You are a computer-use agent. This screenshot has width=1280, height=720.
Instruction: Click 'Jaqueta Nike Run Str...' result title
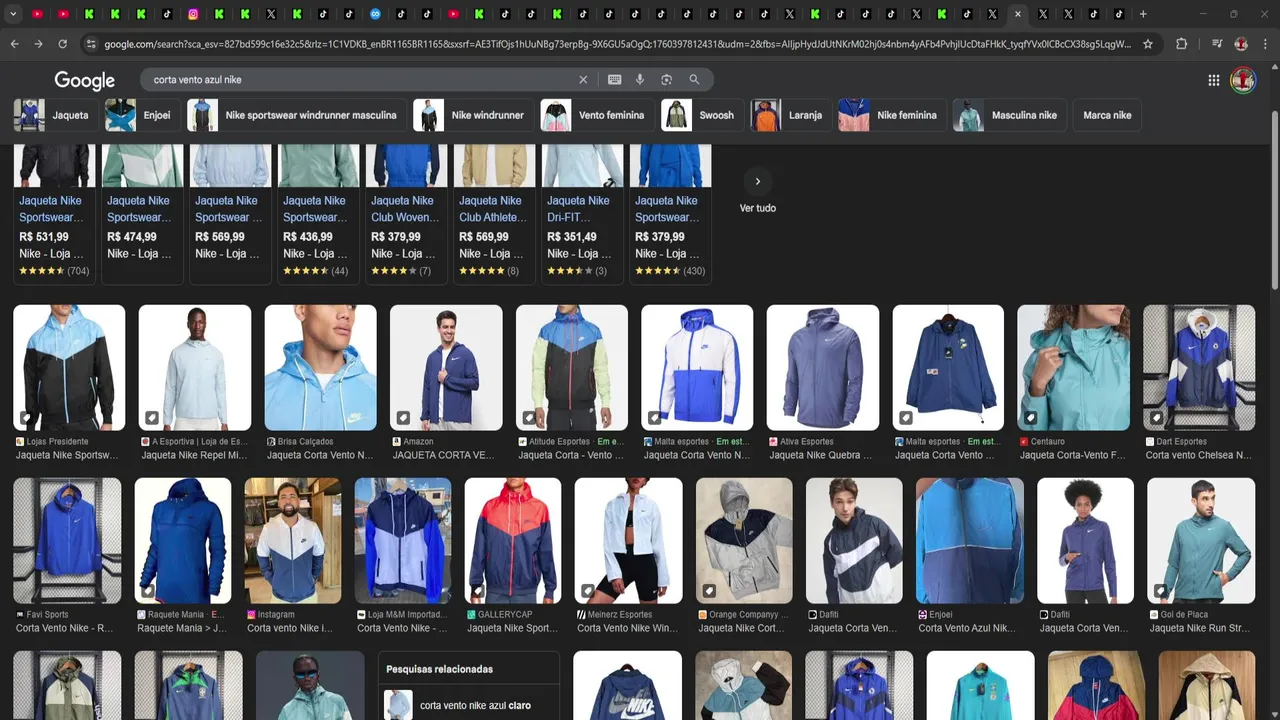(x=1200, y=628)
